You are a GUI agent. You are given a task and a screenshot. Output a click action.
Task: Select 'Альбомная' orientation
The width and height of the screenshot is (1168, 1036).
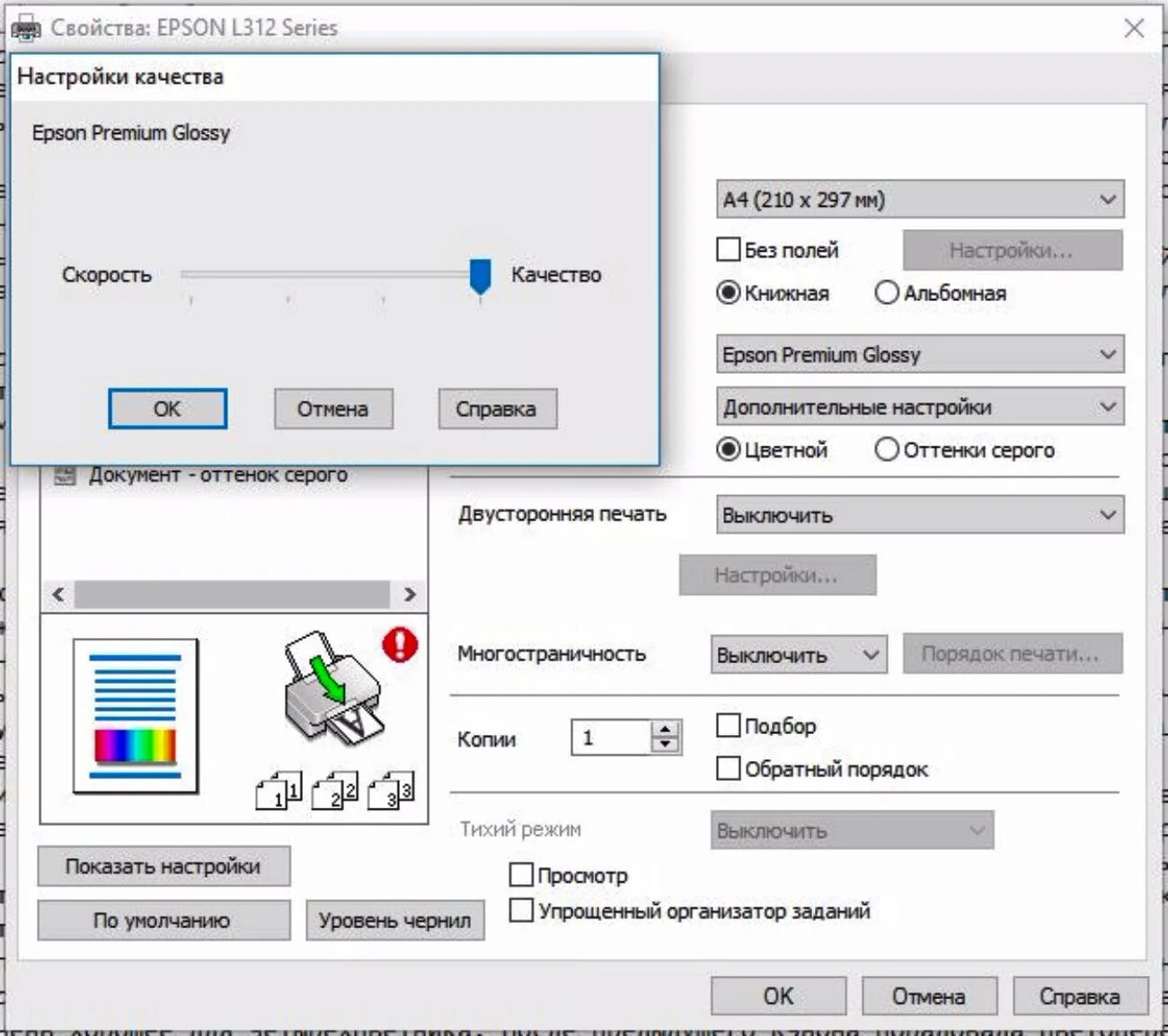(x=886, y=293)
